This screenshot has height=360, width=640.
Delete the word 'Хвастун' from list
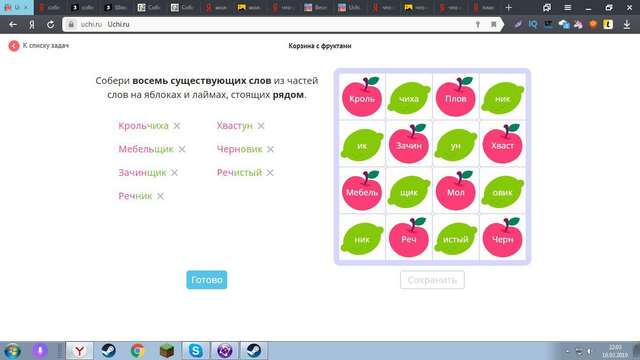(261, 126)
